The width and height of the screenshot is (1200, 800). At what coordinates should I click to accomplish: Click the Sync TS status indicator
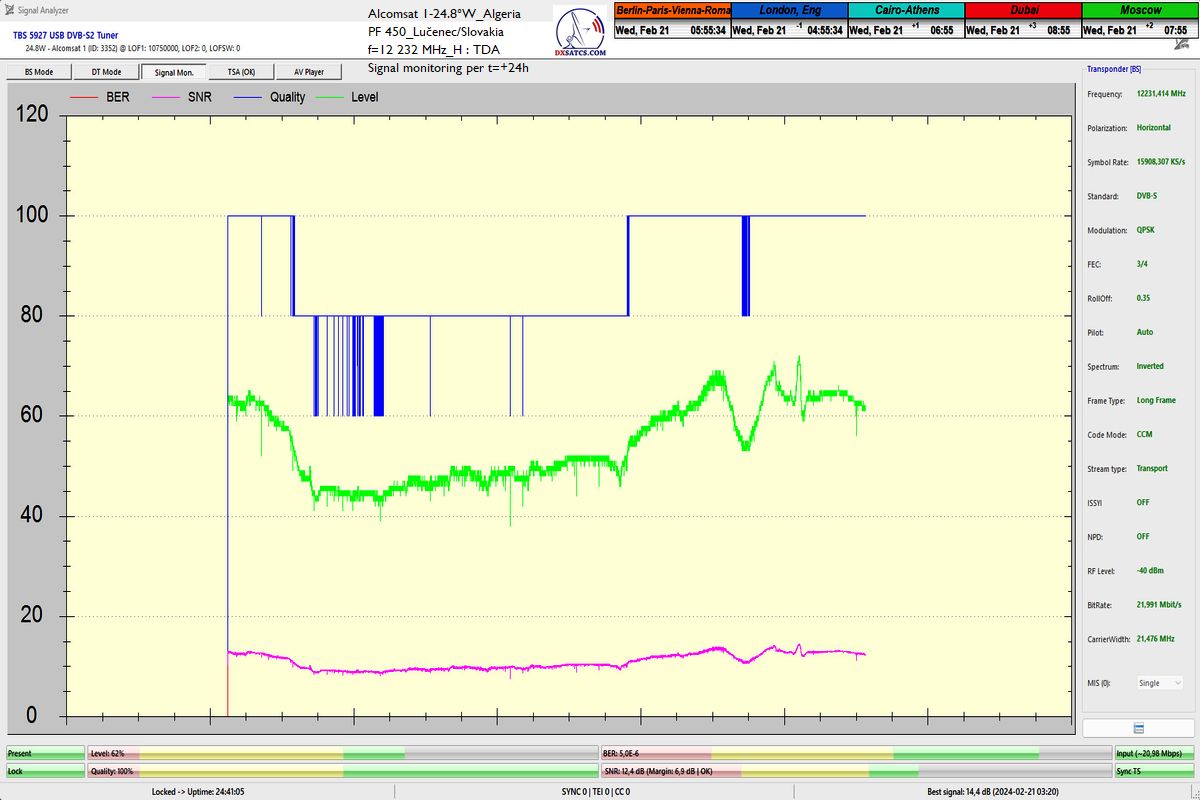coord(1153,771)
